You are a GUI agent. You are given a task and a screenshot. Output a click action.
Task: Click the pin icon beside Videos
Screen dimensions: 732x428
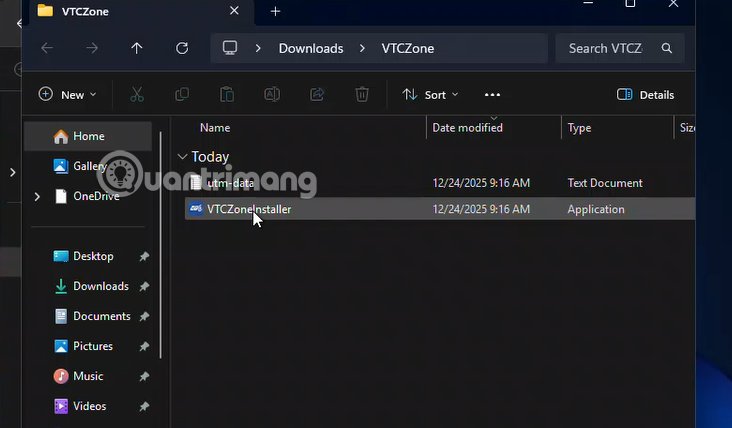coord(144,407)
